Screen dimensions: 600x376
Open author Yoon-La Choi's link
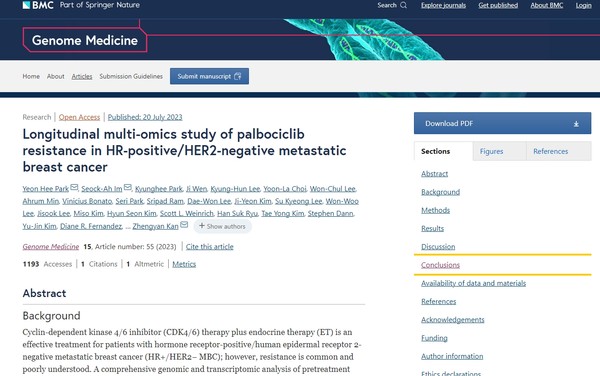[x=285, y=189]
